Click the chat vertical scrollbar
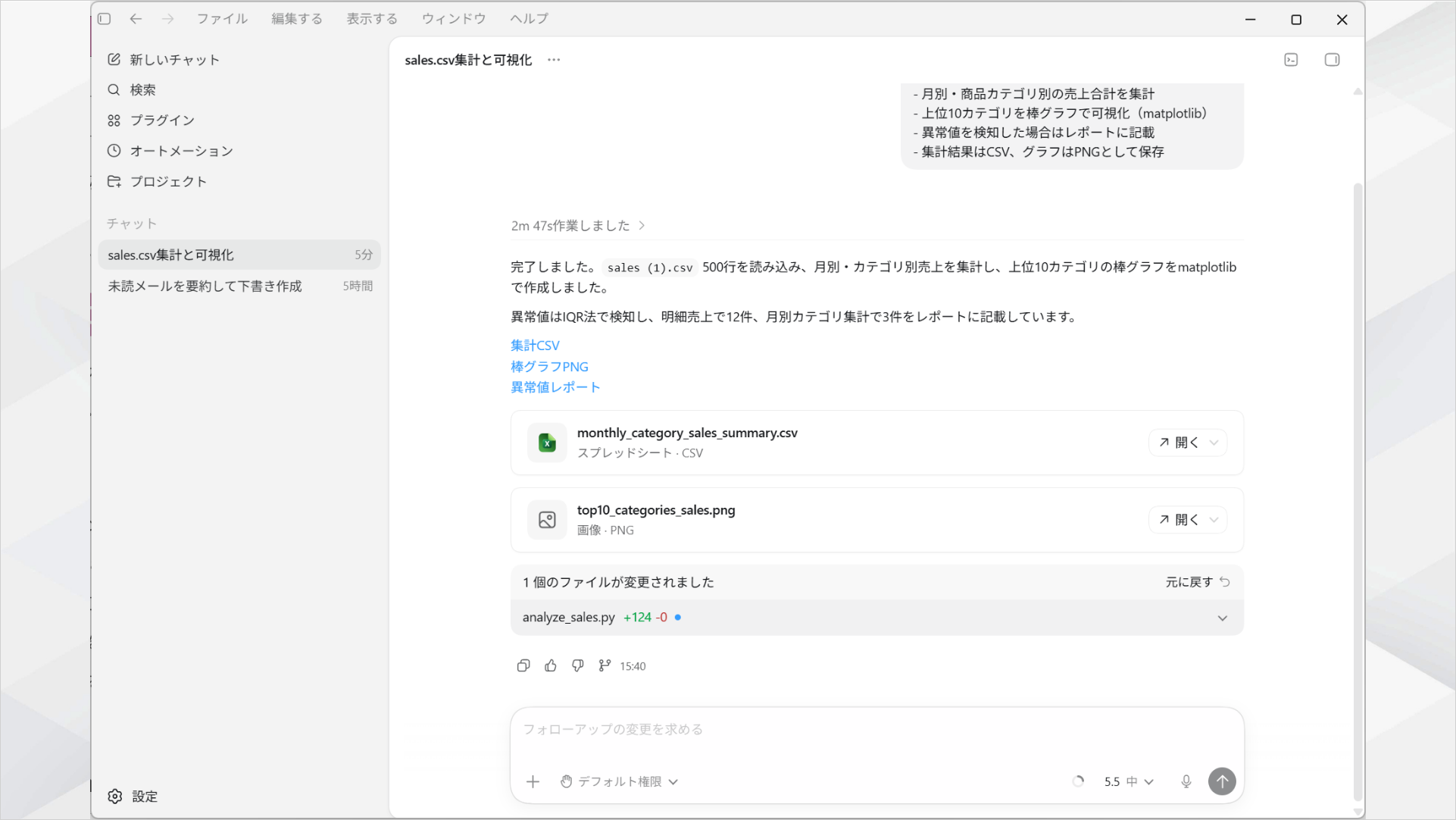This screenshot has width=1456, height=820. 1358,491
